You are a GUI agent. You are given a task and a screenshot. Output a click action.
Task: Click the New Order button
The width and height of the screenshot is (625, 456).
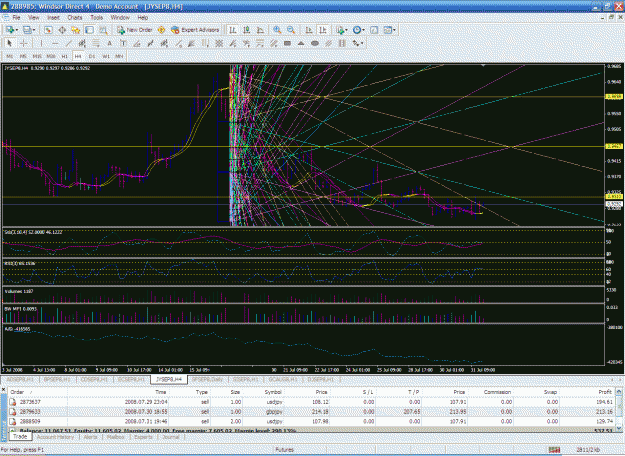pos(134,30)
